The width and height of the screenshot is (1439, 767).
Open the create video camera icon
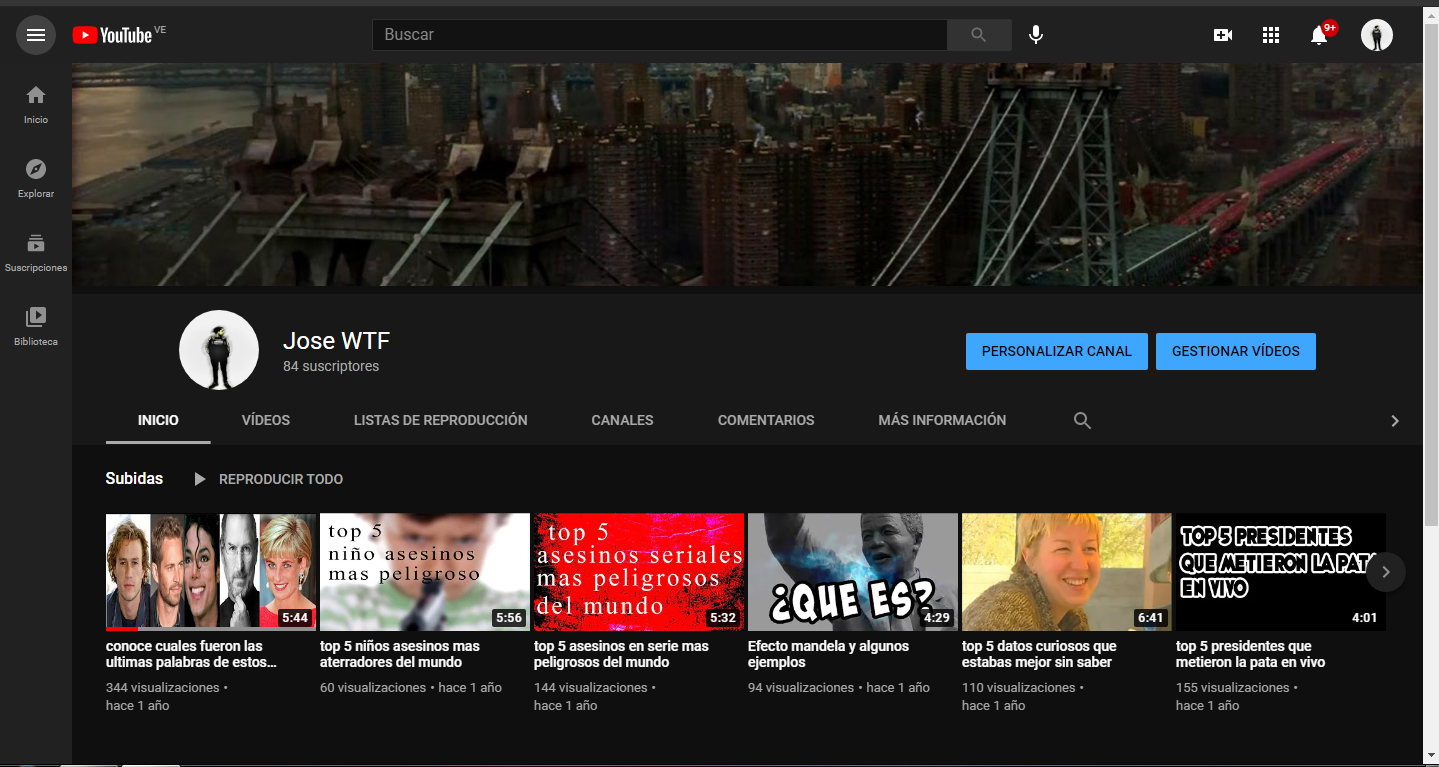click(1222, 35)
